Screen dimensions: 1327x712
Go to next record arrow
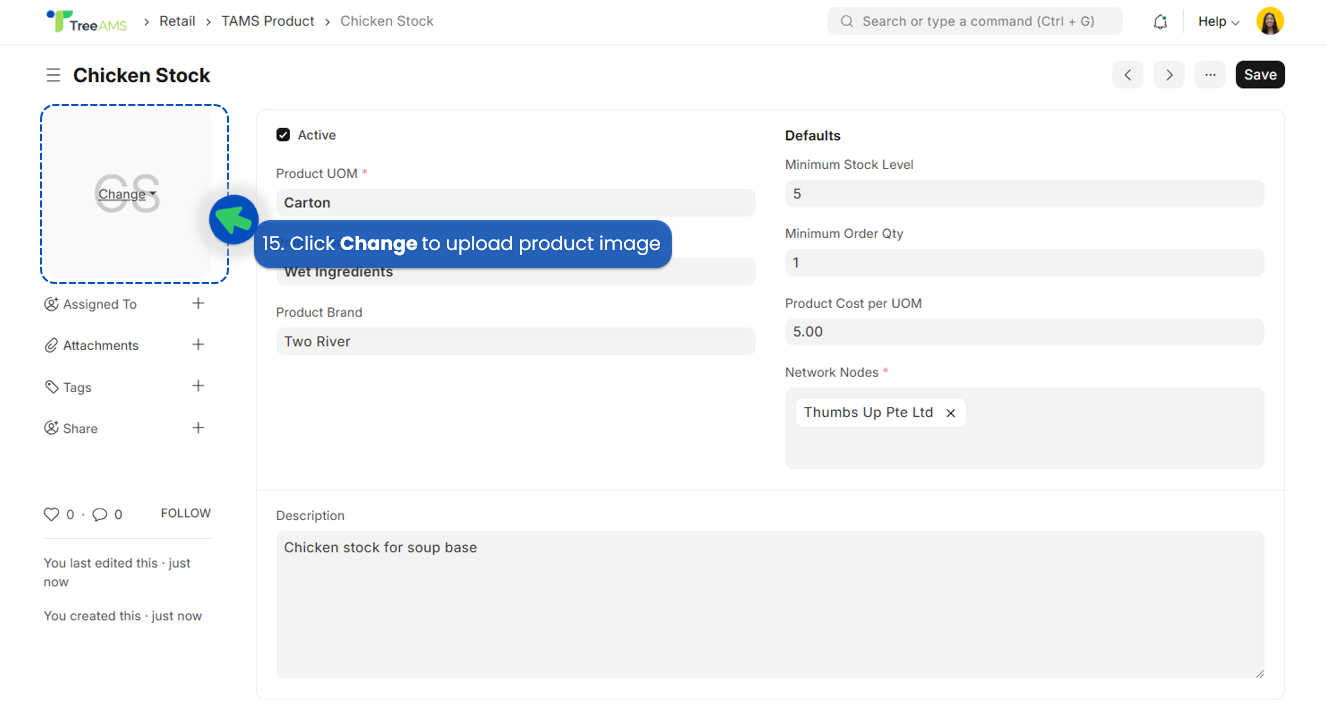[1169, 75]
